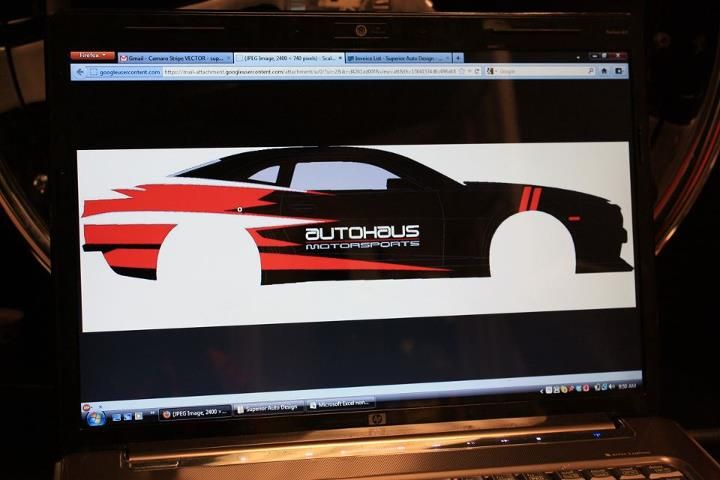Switch to Microsoft Excel in the taskbar
Screen dimensions: 720x480
click(x=340, y=404)
